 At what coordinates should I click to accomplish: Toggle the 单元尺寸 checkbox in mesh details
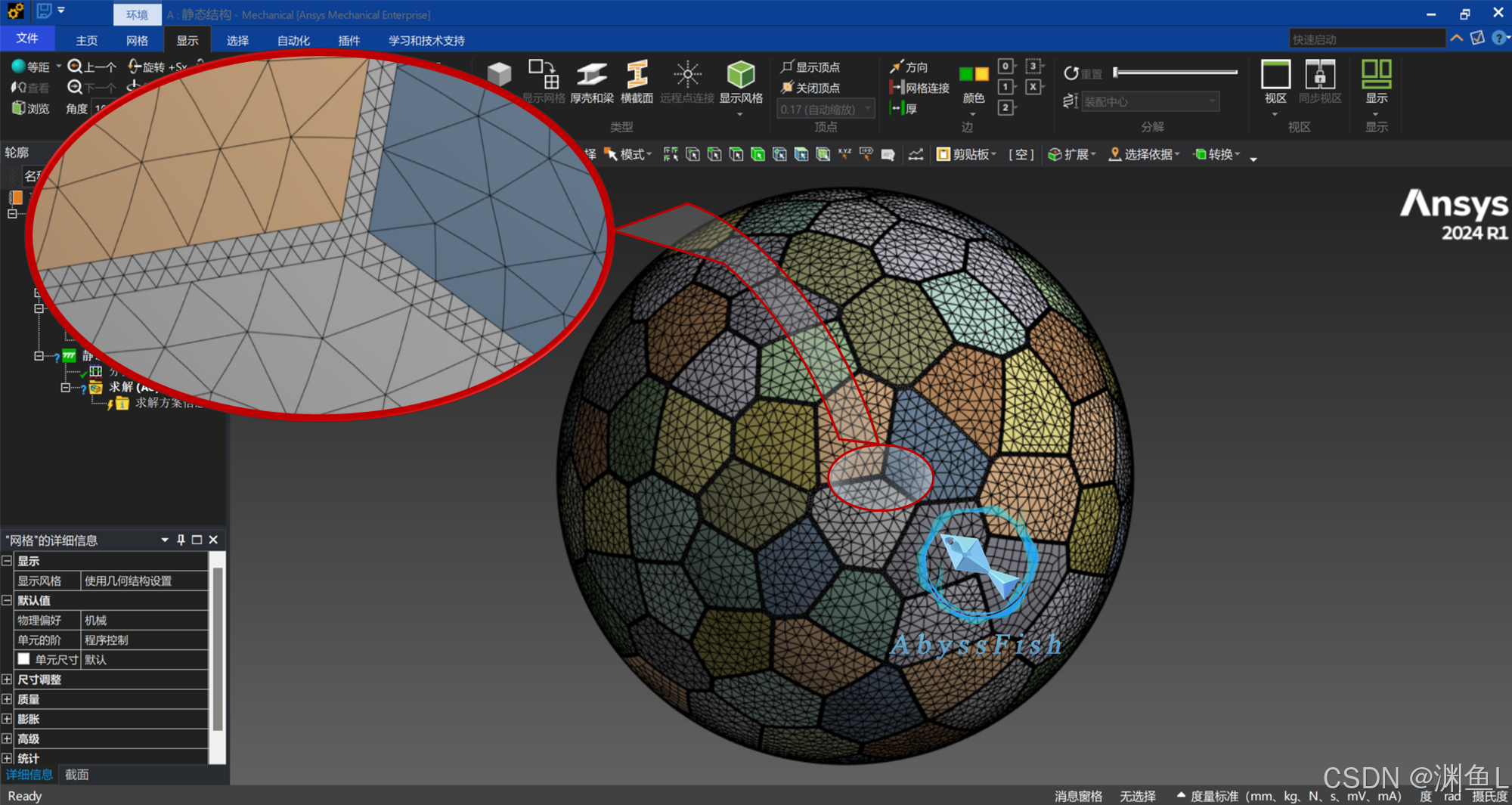(x=25, y=659)
